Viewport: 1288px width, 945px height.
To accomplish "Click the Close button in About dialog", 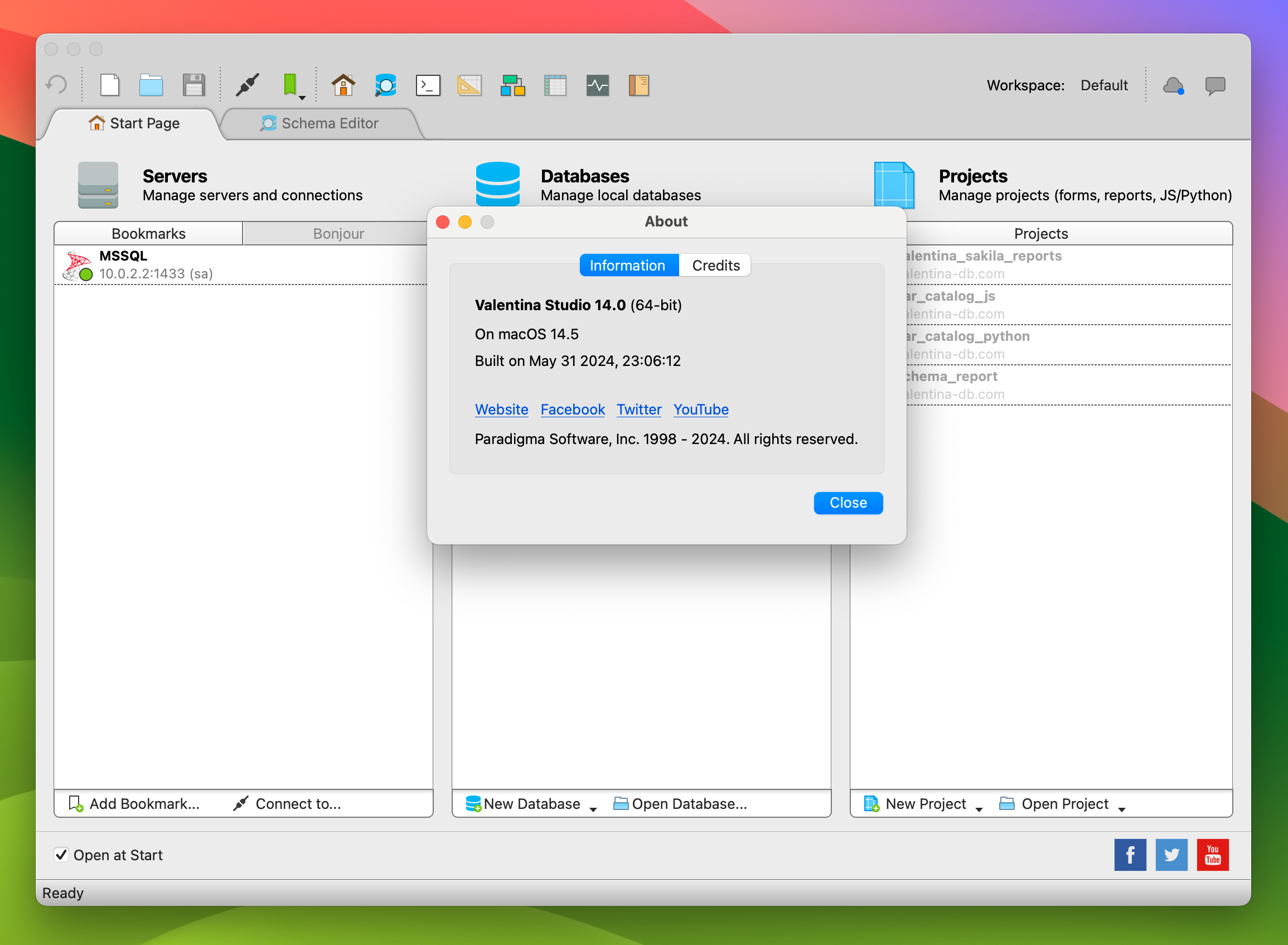I will click(x=848, y=503).
